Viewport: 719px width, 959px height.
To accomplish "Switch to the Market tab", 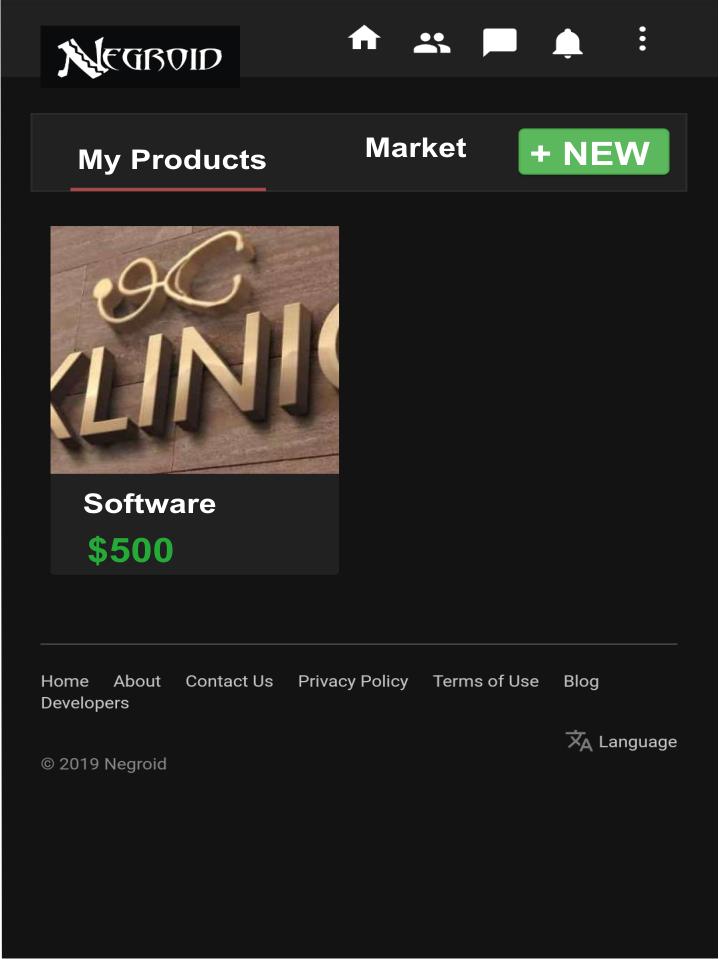I will click(416, 148).
